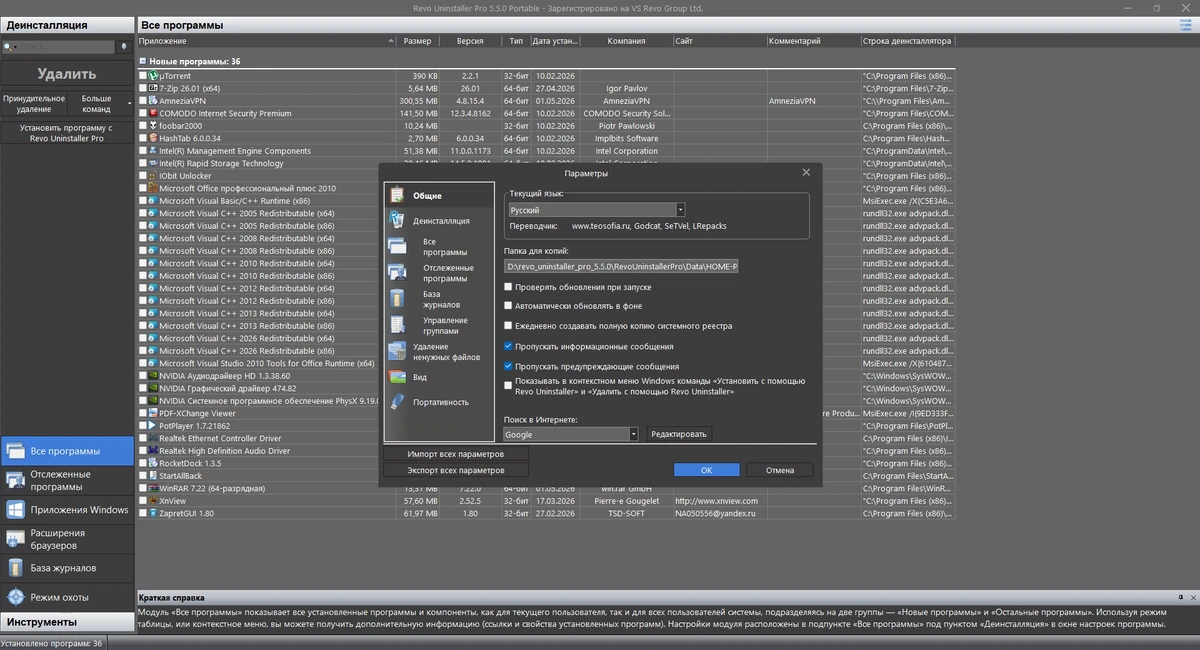
Task: Open the hamburger menu icon at the top right
Action: point(1187,24)
